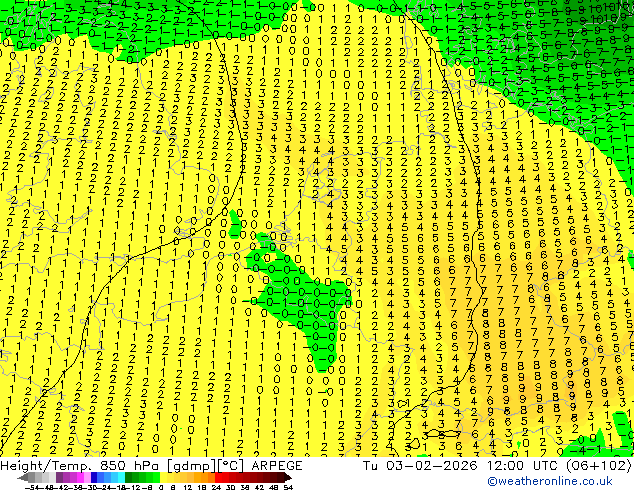Click the magenta swatch in the color legend
The height and width of the screenshot is (490, 634).
pos(80,478)
